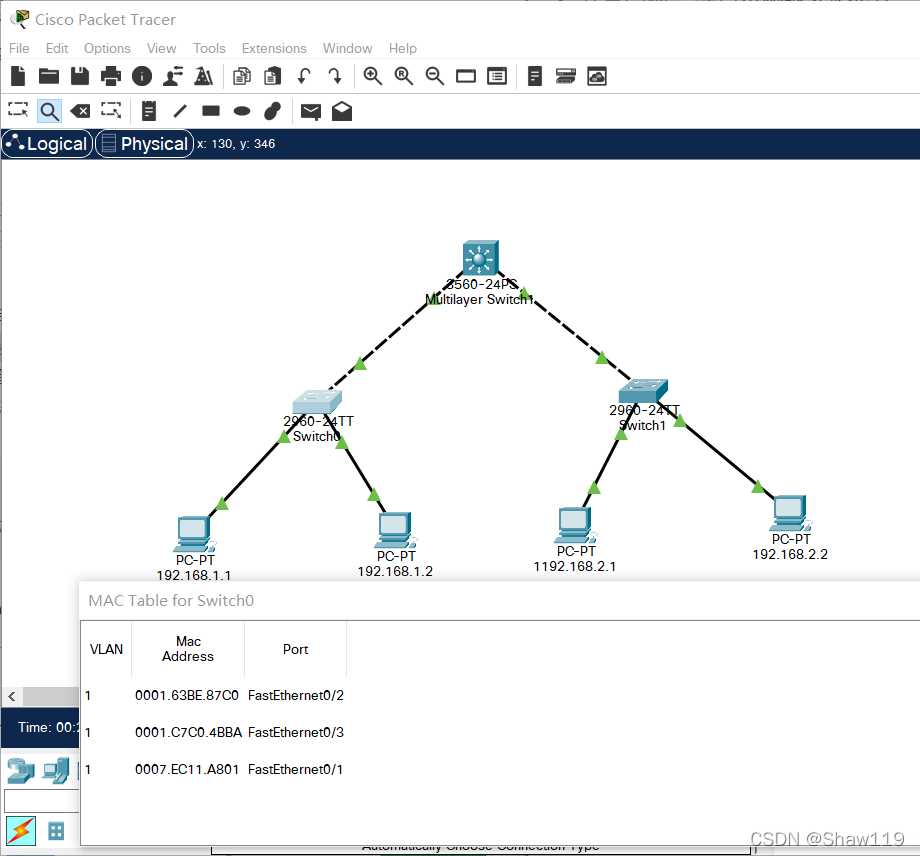Click MAC entry 0001.C7C0.4BBA
The image size is (920, 856).
(188, 733)
